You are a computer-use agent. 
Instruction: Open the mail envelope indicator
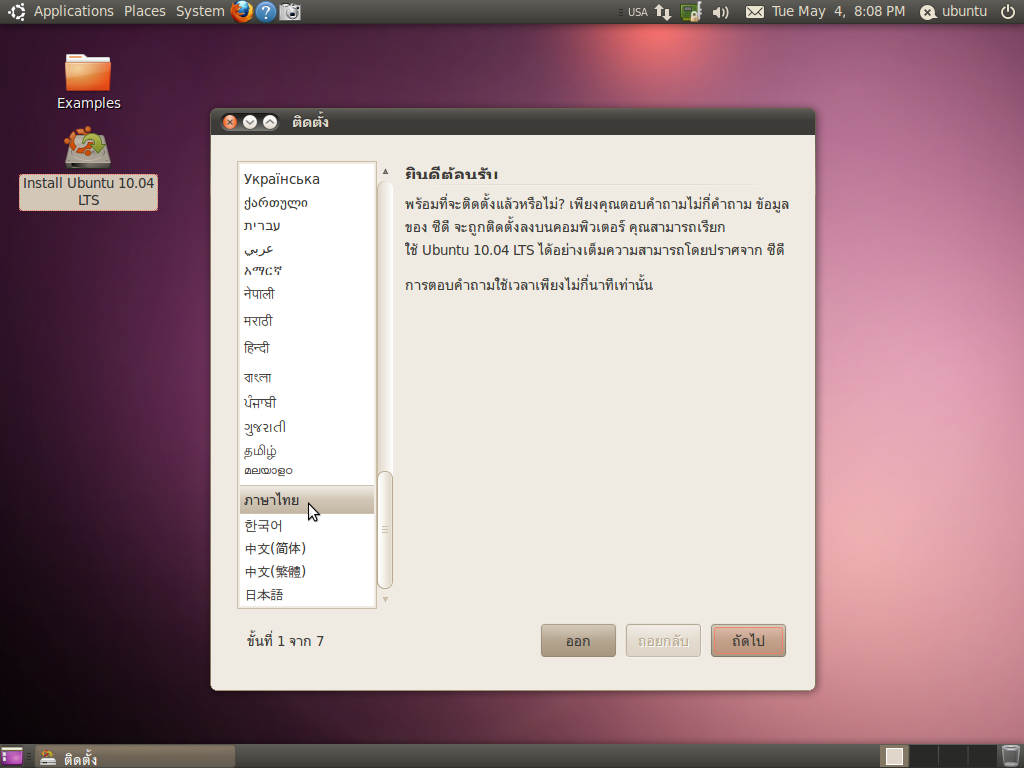click(x=755, y=12)
